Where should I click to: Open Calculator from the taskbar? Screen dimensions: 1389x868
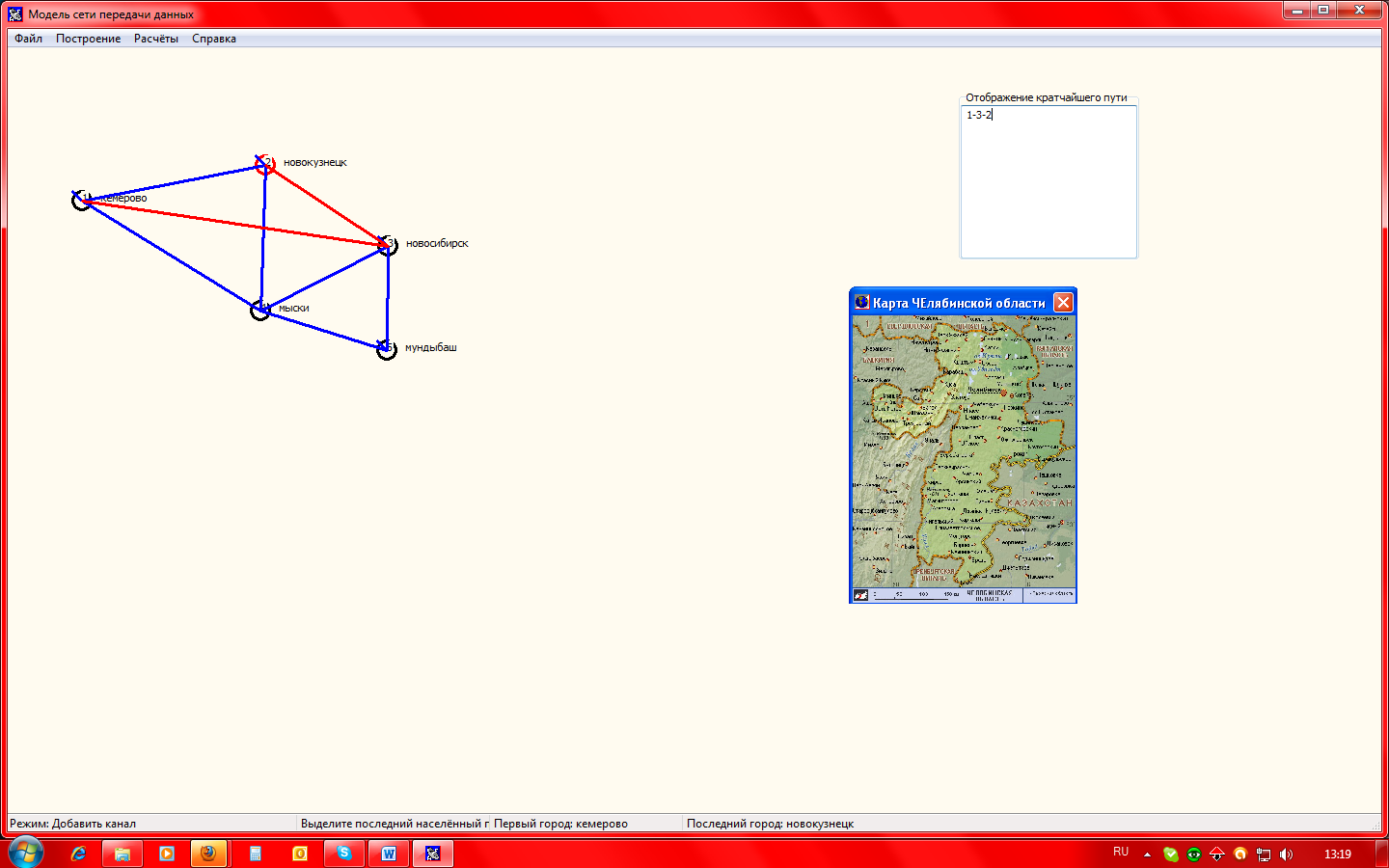tap(256, 854)
